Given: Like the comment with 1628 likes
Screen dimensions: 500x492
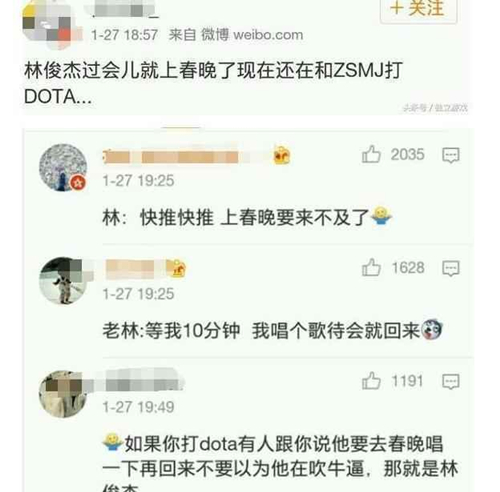Looking at the screenshot, I should click(x=371, y=267).
